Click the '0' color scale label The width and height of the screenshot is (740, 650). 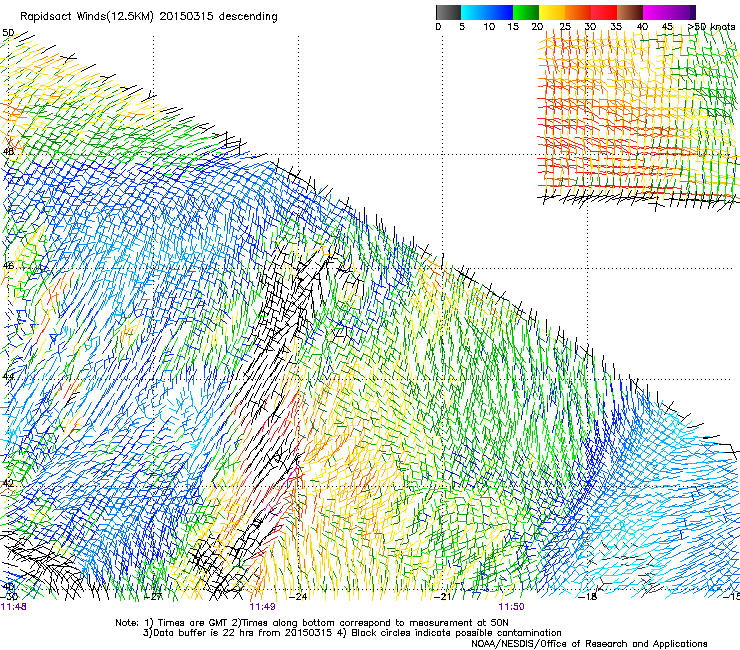click(x=438, y=27)
